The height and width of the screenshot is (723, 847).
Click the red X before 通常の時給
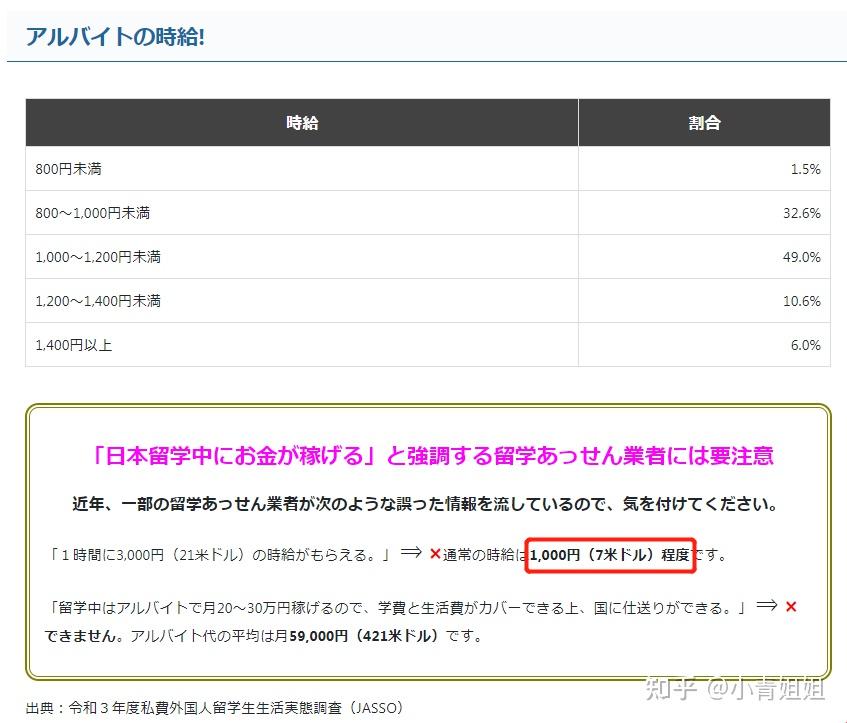click(435, 554)
